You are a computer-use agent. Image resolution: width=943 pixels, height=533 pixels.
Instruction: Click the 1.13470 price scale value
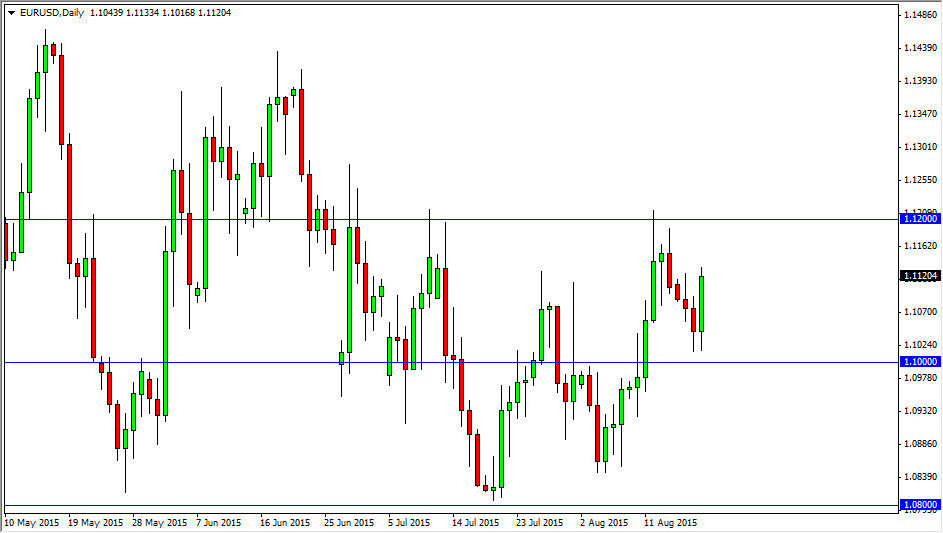[921, 114]
